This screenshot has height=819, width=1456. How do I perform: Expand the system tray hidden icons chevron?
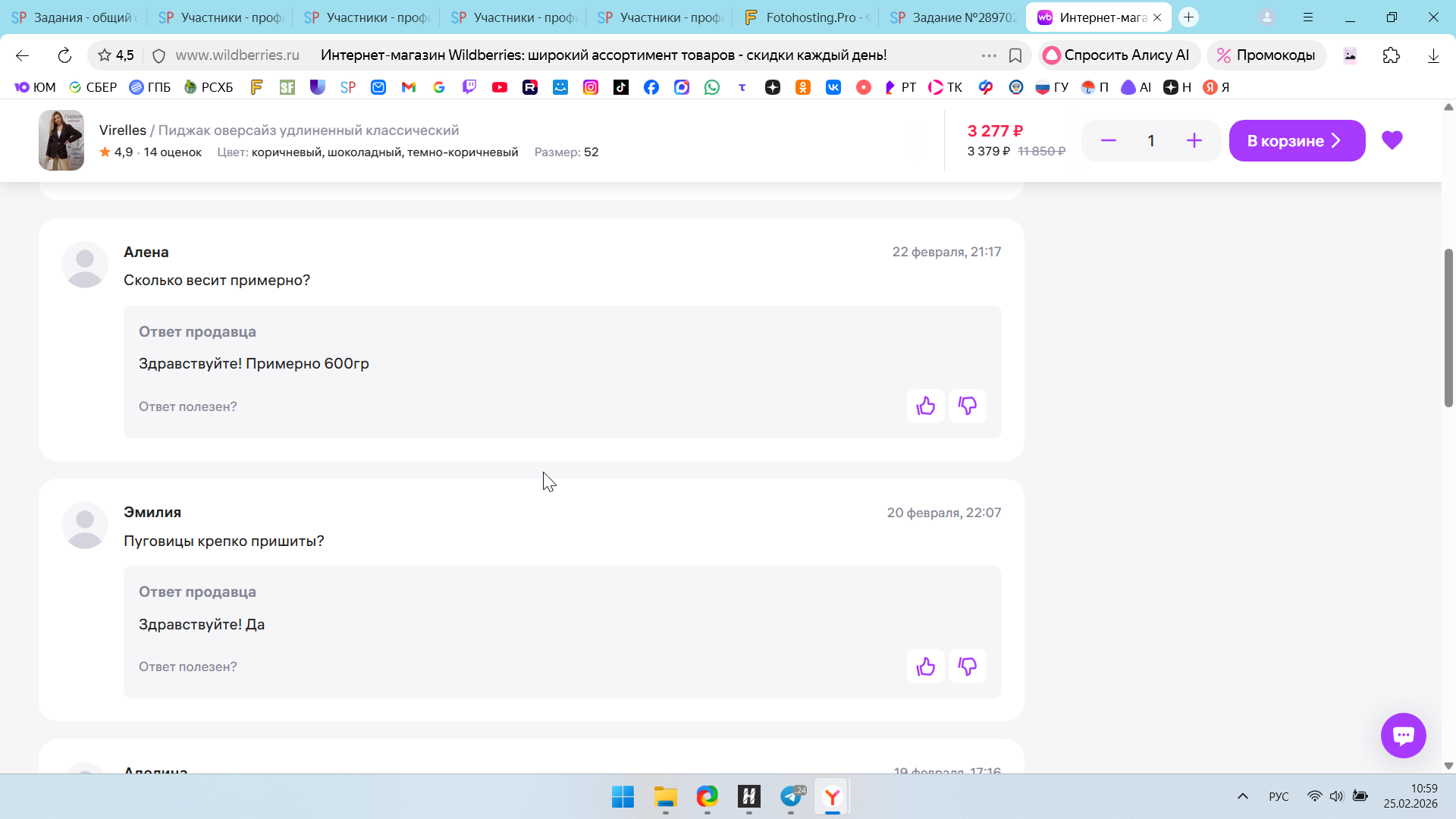click(x=1242, y=796)
